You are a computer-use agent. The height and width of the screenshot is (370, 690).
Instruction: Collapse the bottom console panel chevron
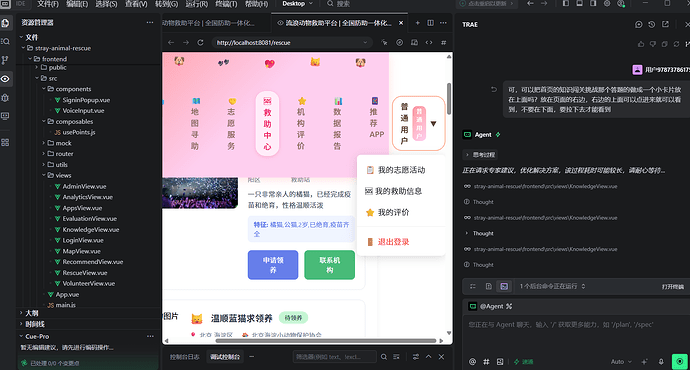coord(429,357)
